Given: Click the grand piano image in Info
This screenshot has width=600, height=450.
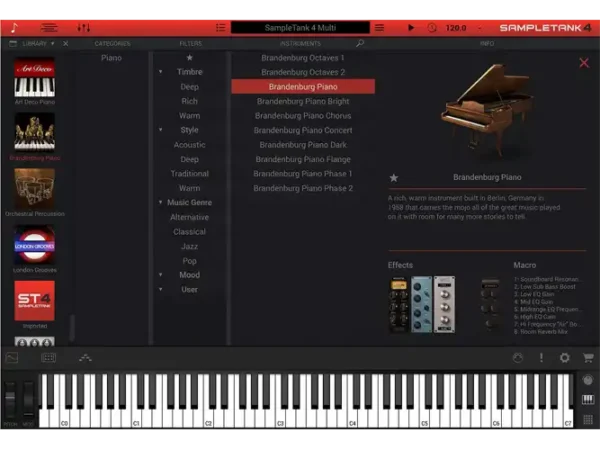Looking at the screenshot, I should pyautogui.click(x=487, y=110).
